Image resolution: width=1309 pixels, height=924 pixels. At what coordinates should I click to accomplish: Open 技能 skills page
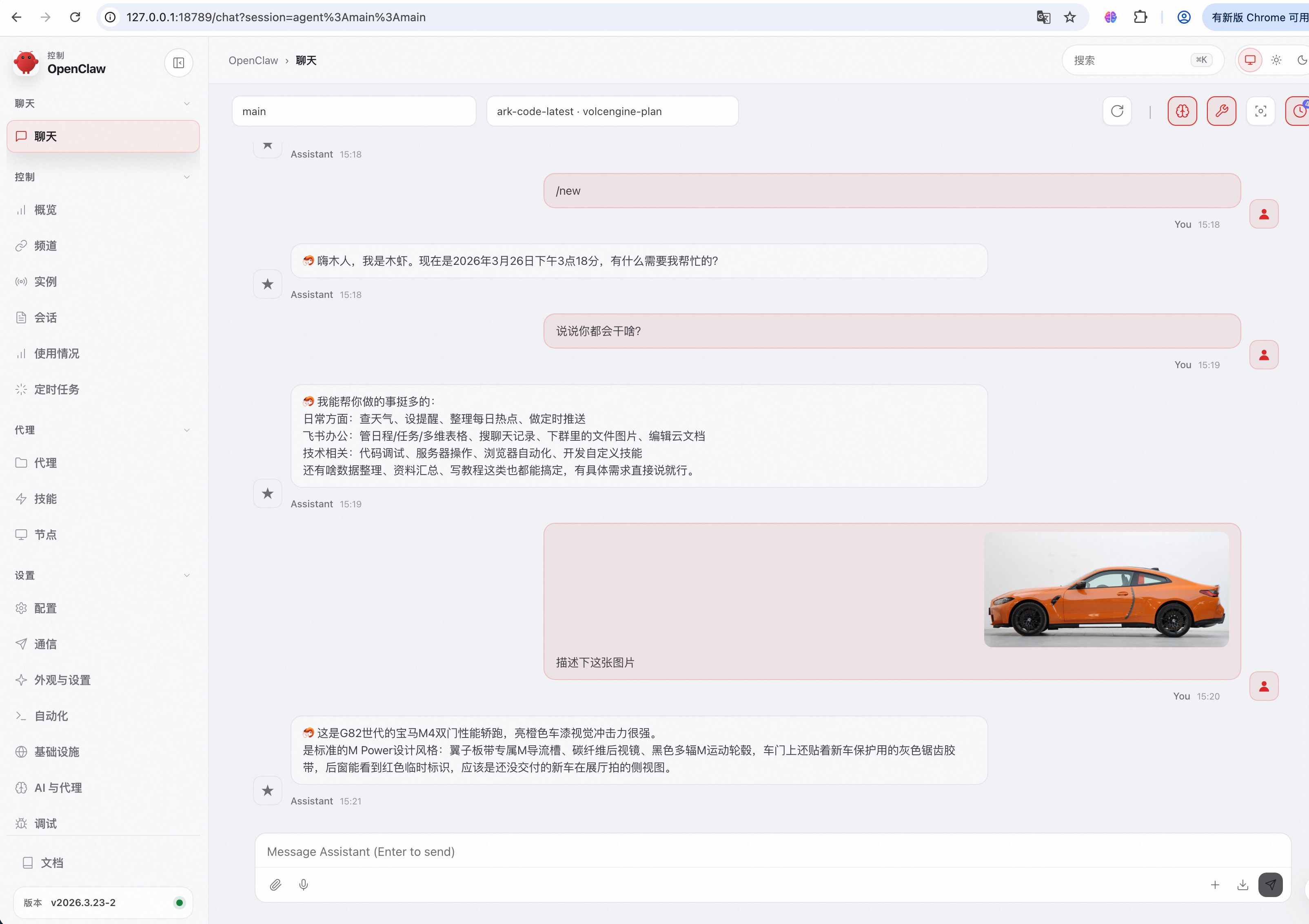click(x=102, y=499)
